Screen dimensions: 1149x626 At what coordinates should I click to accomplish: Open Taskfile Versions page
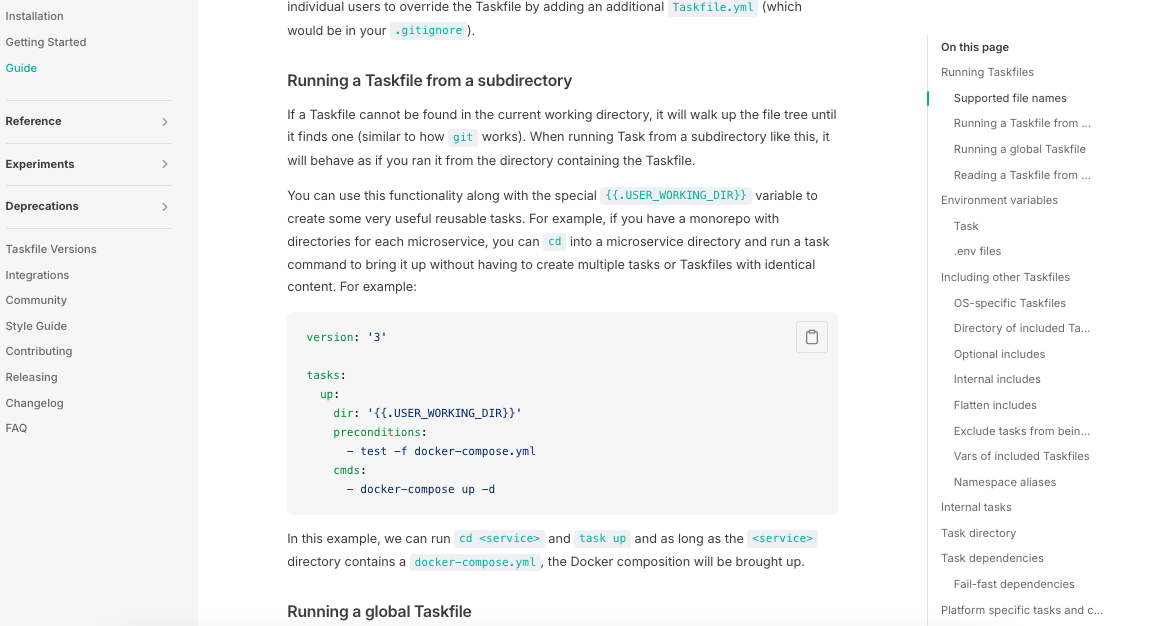click(x=51, y=249)
